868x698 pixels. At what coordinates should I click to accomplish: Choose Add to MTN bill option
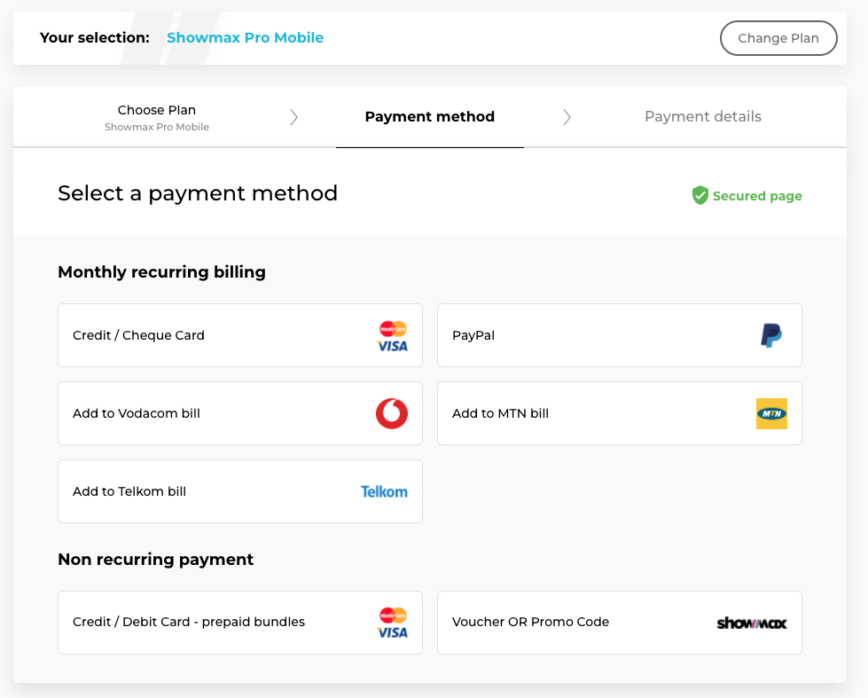click(x=619, y=413)
